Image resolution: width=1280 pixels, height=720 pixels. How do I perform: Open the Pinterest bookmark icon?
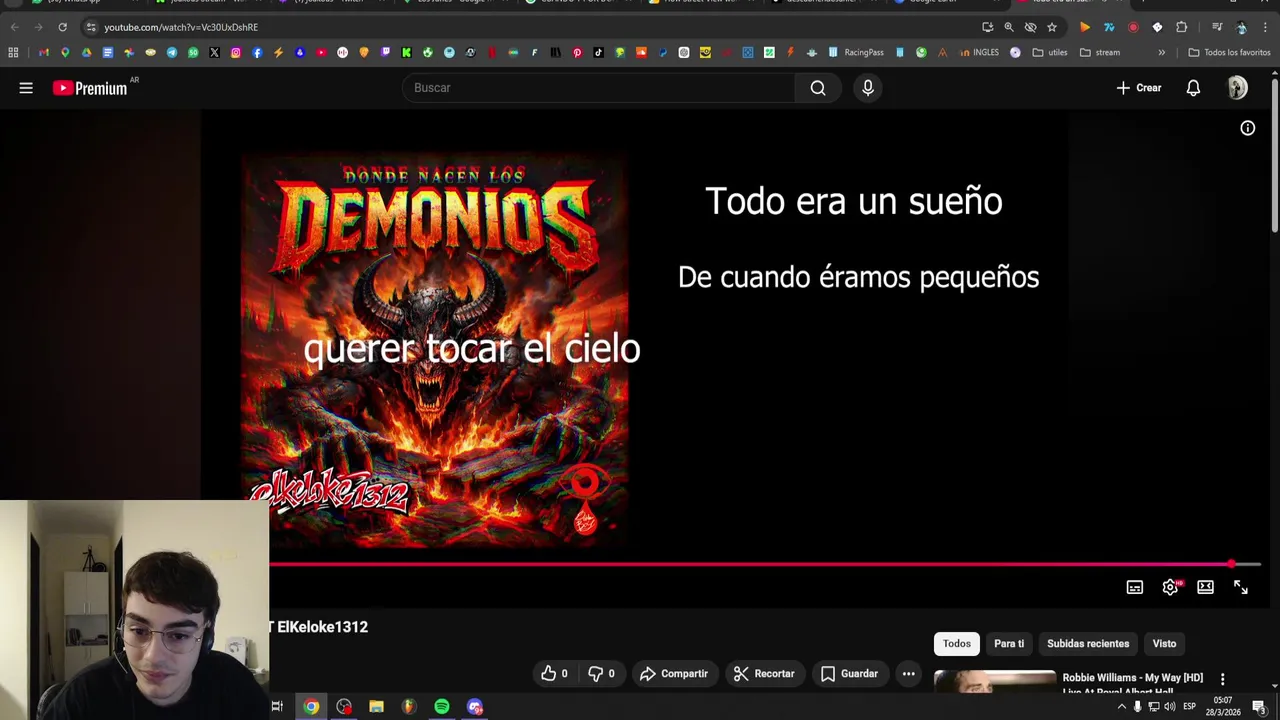pyautogui.click(x=577, y=52)
